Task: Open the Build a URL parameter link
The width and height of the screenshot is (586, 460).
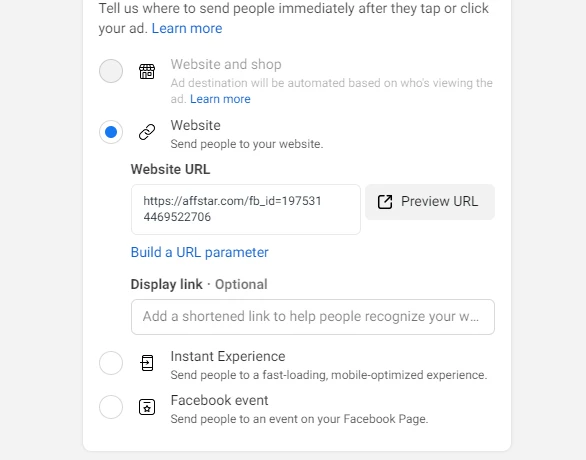Action: (x=200, y=253)
